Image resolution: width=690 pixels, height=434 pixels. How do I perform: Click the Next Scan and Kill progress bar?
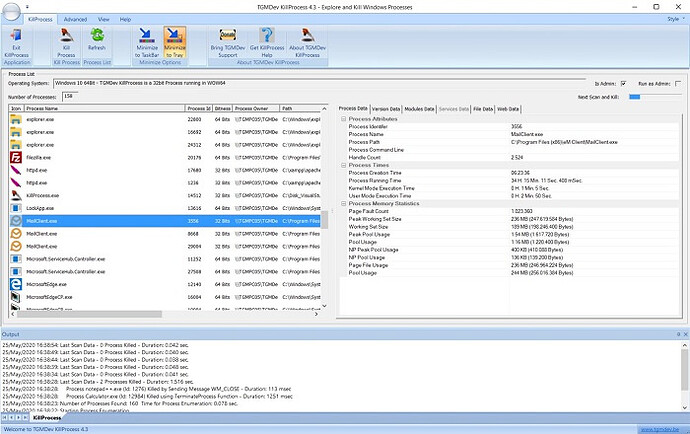(x=654, y=97)
